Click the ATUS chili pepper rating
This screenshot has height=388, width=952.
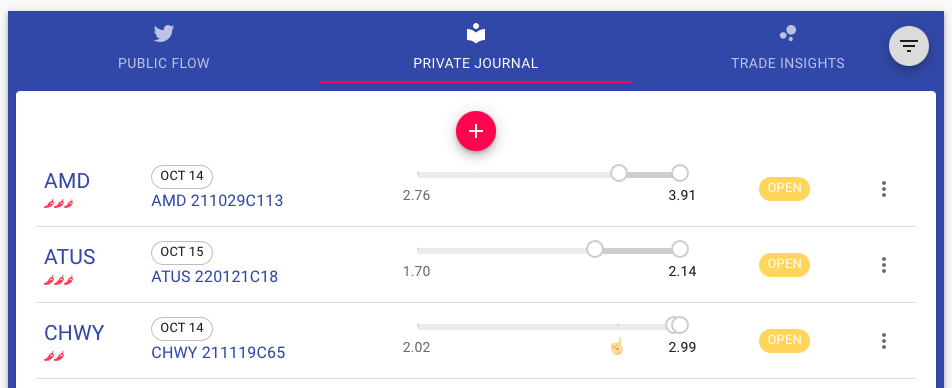point(59,280)
